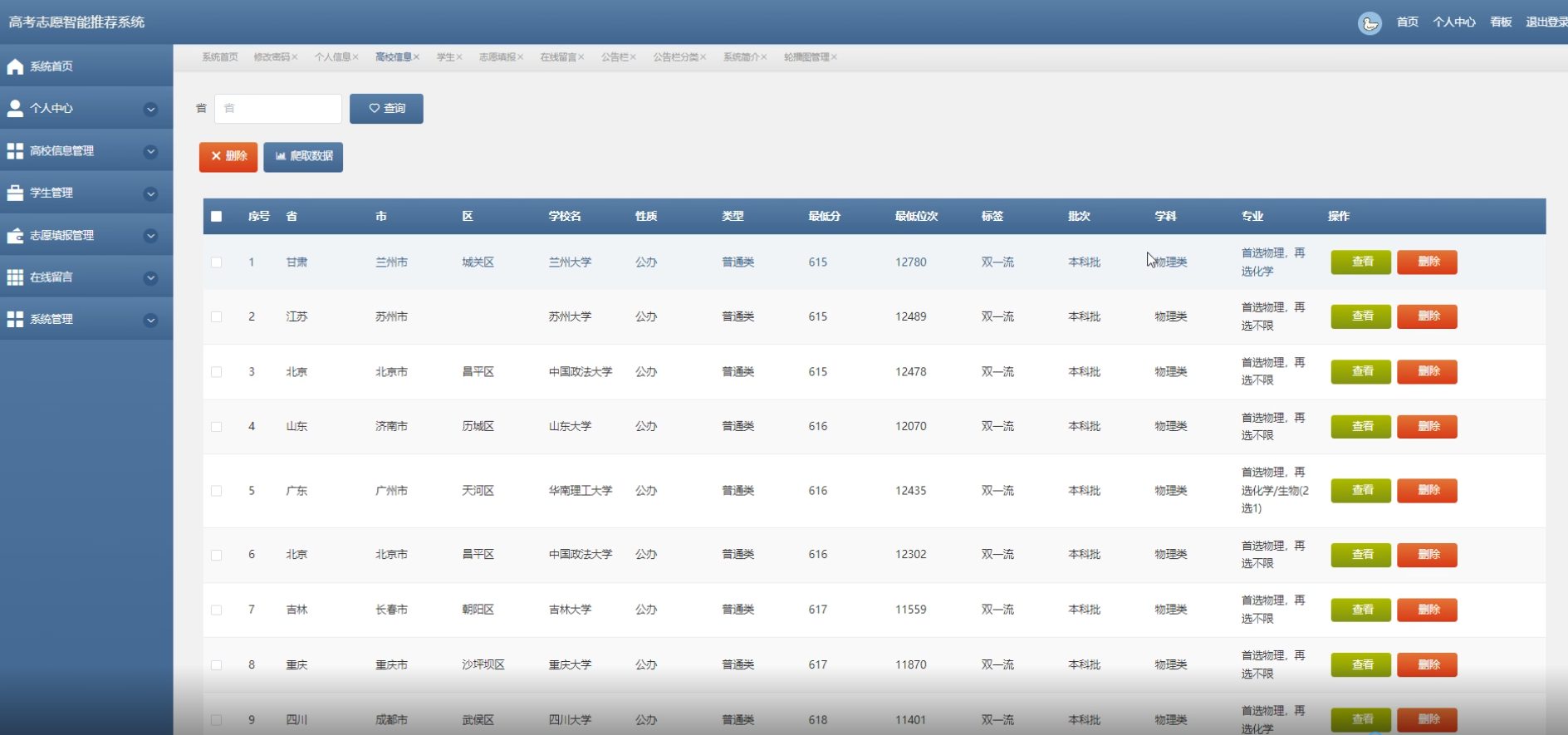Image resolution: width=1568 pixels, height=735 pixels.
Task: Close the 系统简介 tab
Action: click(x=764, y=57)
